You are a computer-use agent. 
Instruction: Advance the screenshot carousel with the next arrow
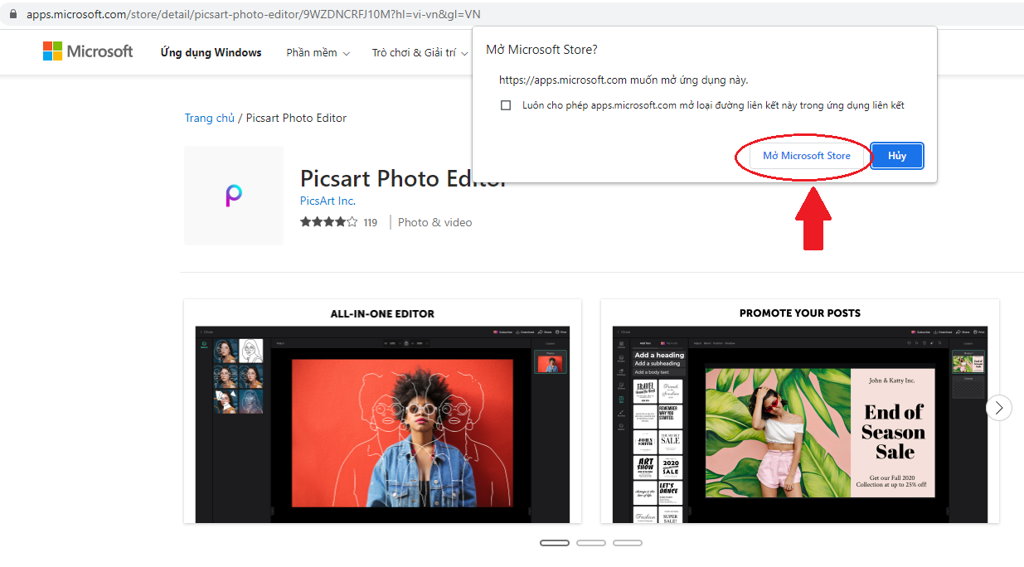pos(999,408)
